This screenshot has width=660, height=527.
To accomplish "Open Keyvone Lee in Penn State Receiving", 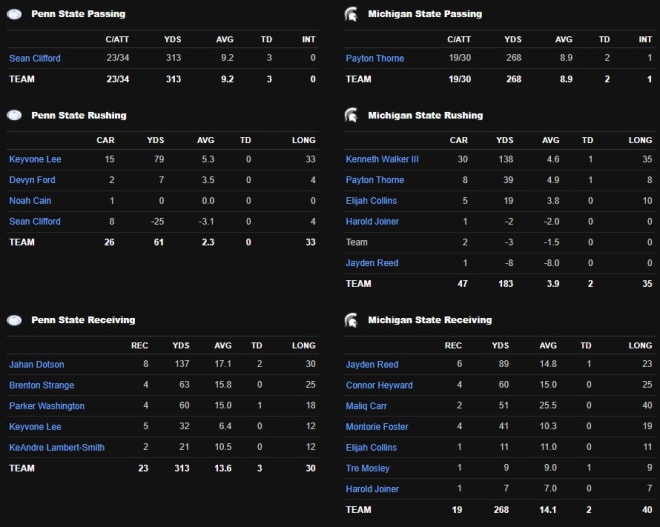I will coord(35,426).
